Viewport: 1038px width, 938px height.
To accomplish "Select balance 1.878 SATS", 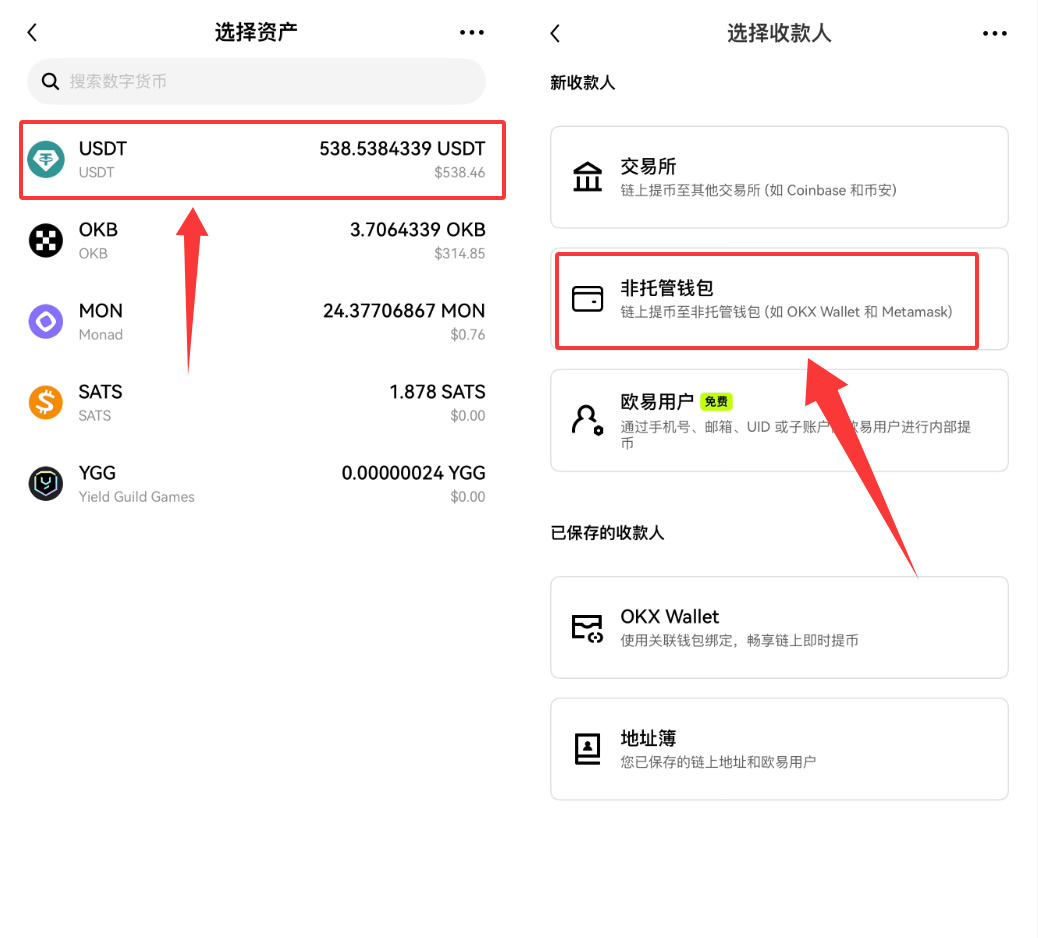I will [x=438, y=392].
